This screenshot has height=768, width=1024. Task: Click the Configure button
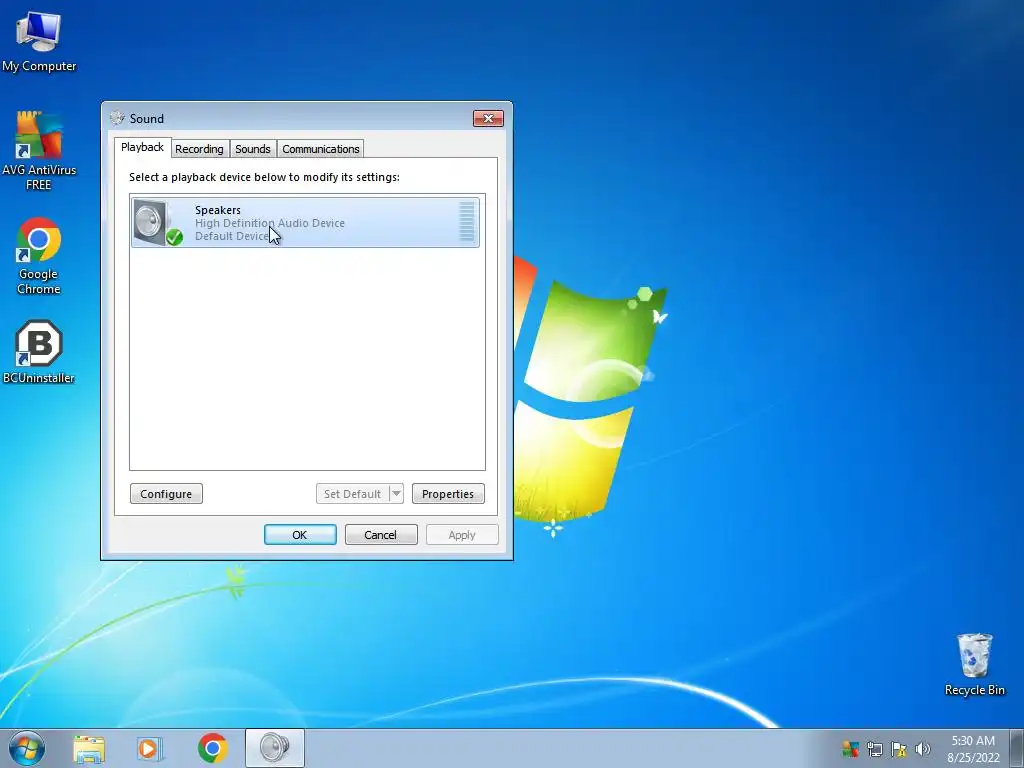(x=167, y=494)
